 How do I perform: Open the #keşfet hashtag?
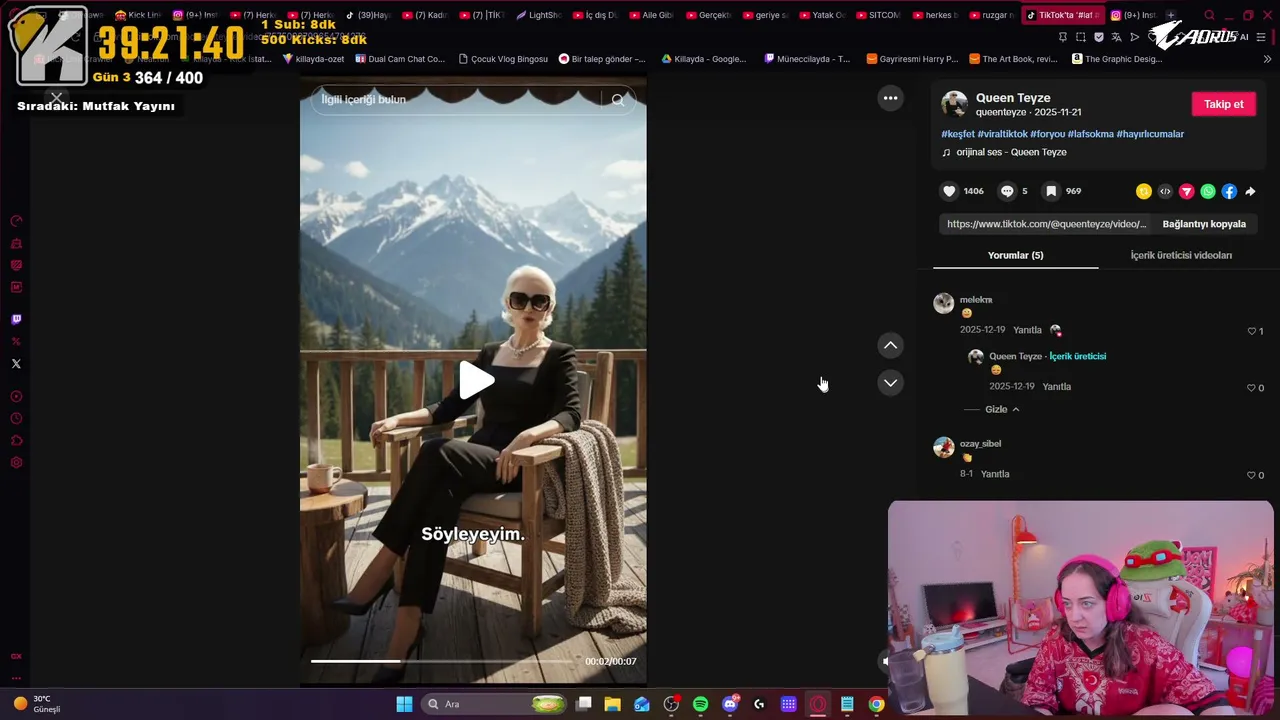957,134
